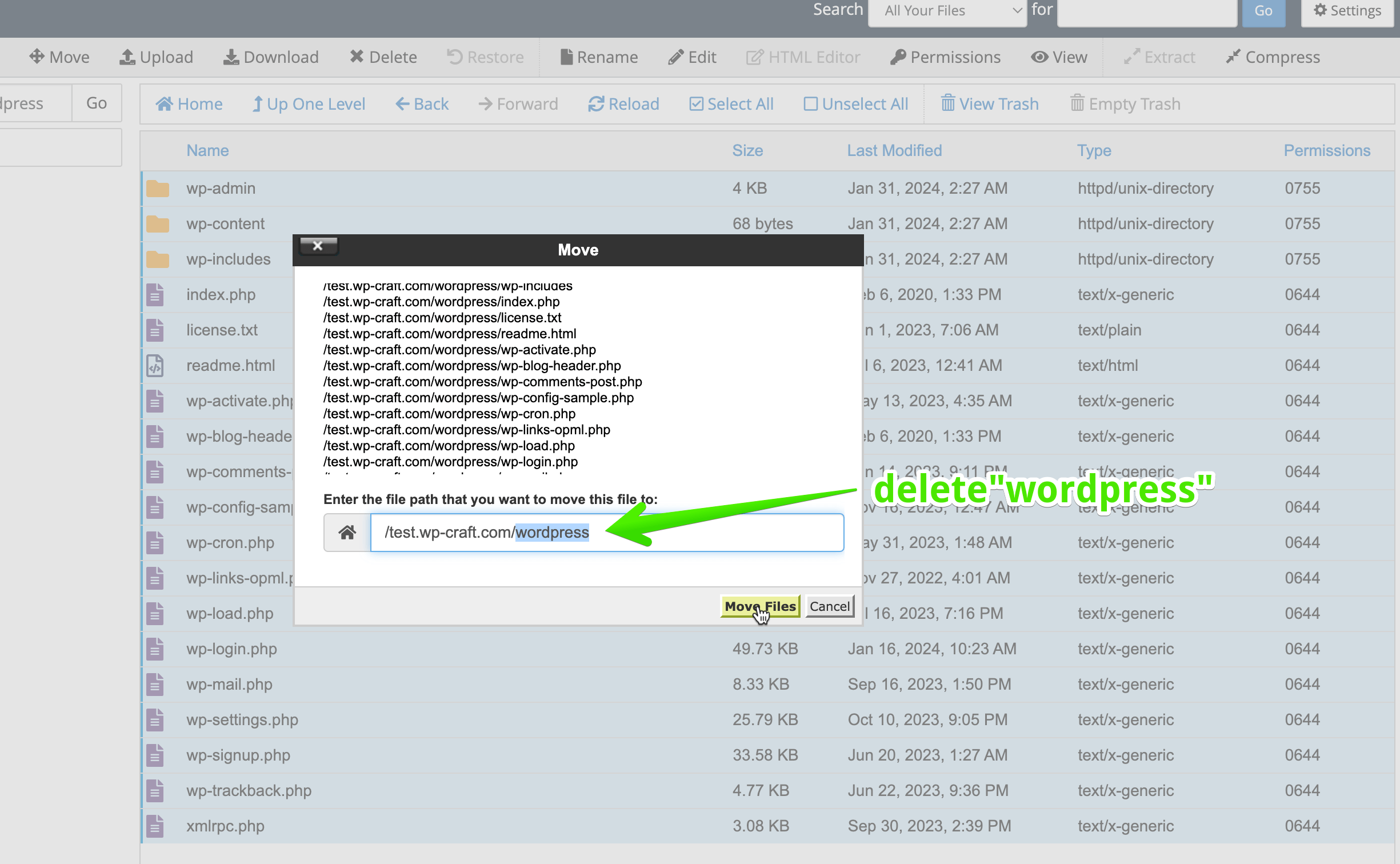Open the All Your Files search dropdown
Image resolution: width=1400 pixels, height=864 pixels.
pyautogui.click(x=947, y=11)
